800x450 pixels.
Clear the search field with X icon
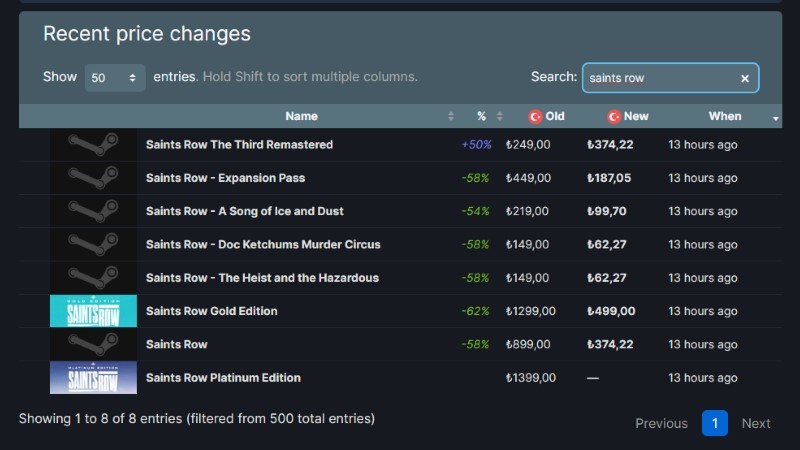tap(745, 78)
